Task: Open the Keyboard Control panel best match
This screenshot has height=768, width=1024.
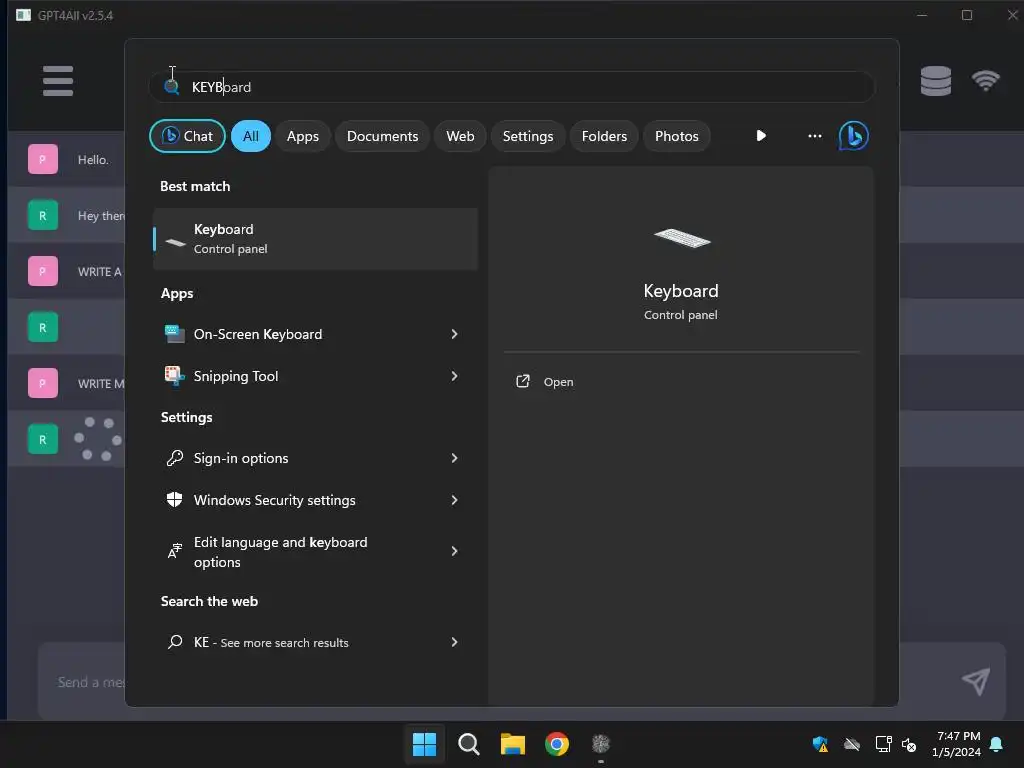Action: (315, 239)
